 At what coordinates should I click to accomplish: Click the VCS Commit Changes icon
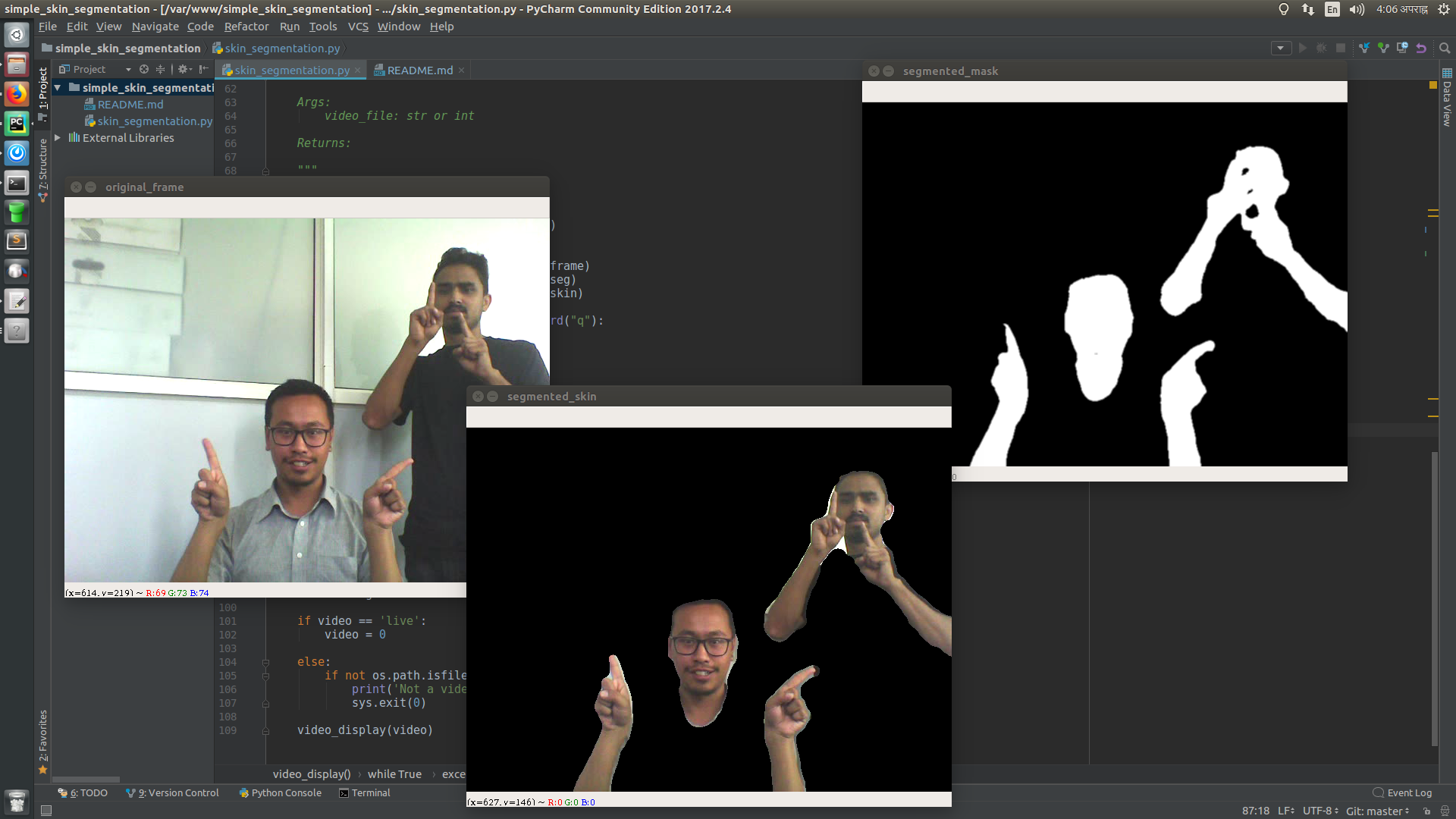pos(1383,48)
